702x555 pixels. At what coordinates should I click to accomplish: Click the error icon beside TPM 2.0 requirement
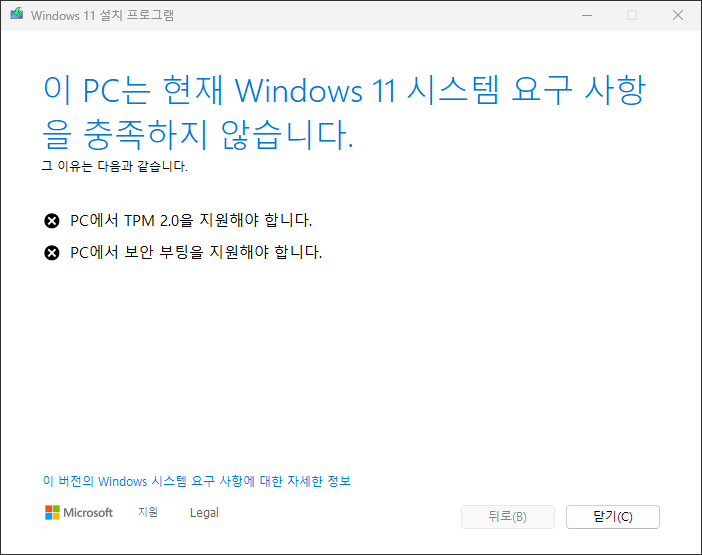[x=51, y=221]
